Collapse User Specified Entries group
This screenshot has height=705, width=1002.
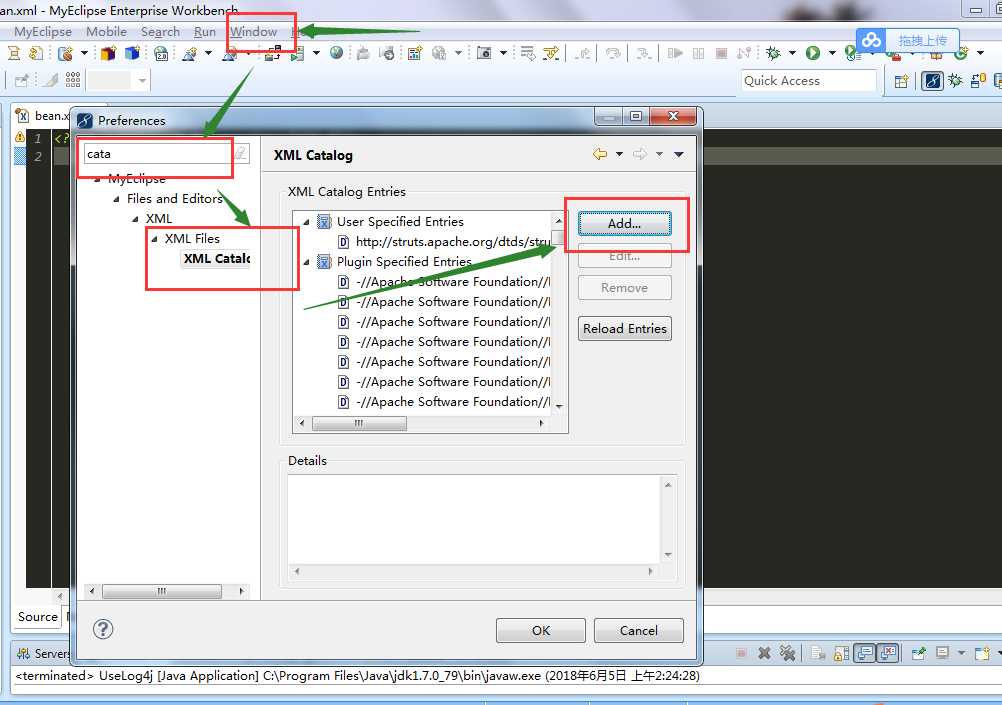[x=307, y=222]
